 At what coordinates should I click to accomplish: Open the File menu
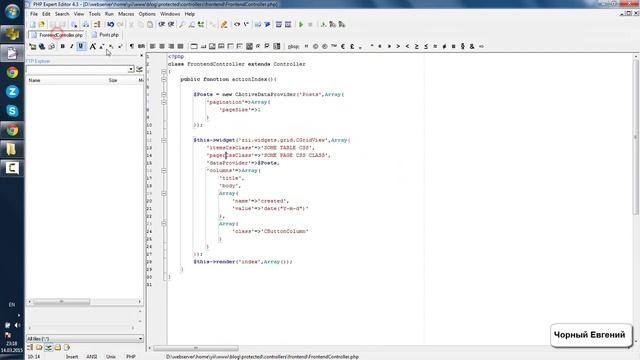pos(34,14)
